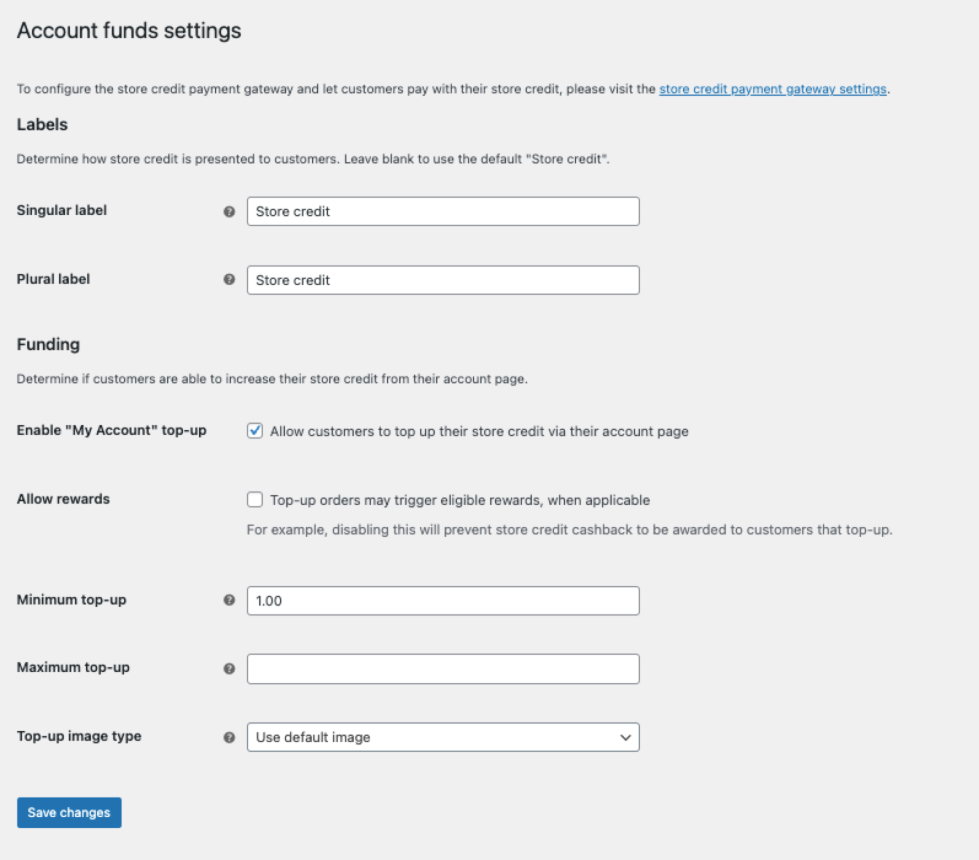Edit the Singular label text field
The height and width of the screenshot is (860, 979).
(443, 211)
